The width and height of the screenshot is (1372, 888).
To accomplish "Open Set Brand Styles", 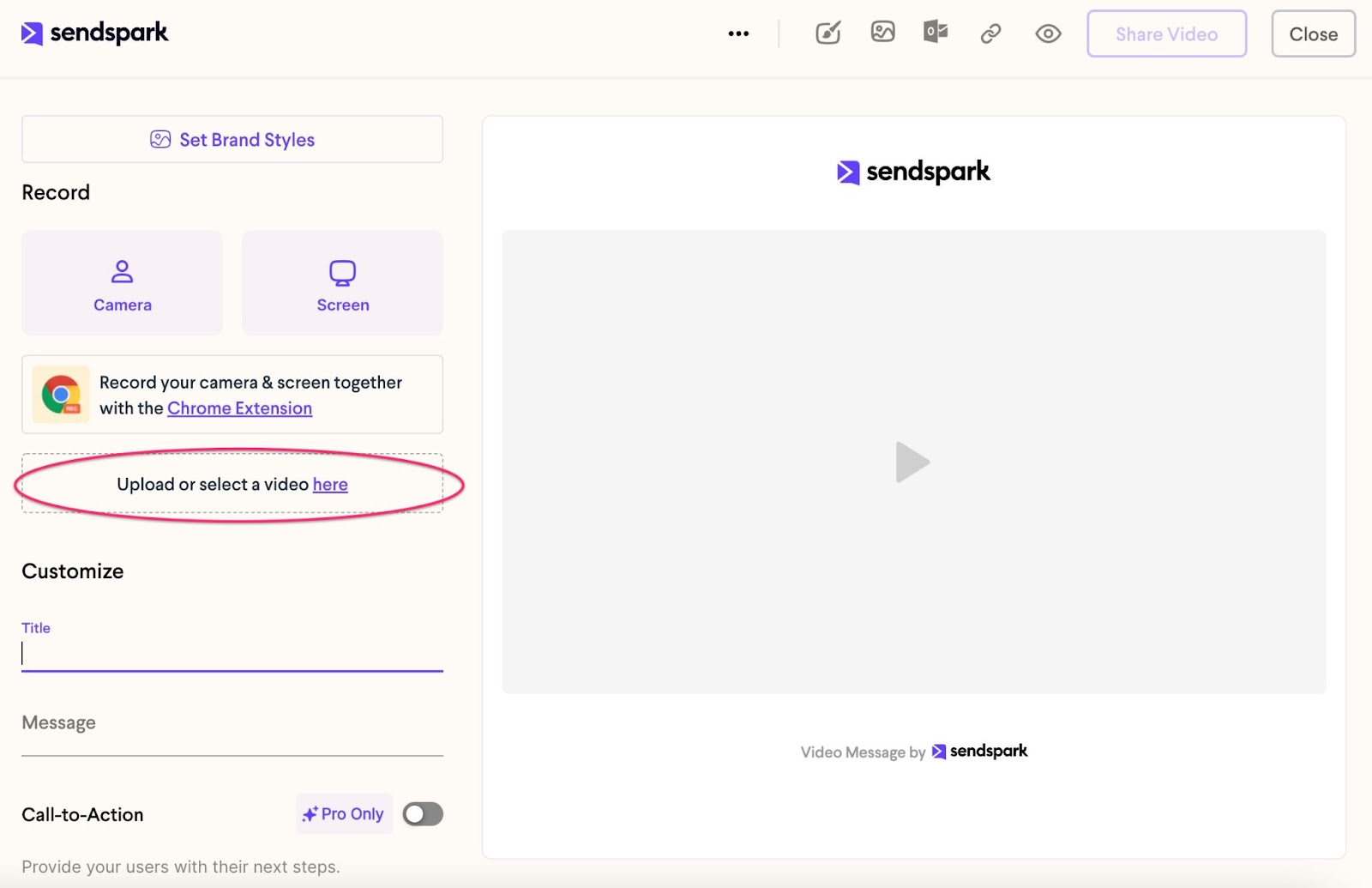I will pyautogui.click(x=232, y=139).
